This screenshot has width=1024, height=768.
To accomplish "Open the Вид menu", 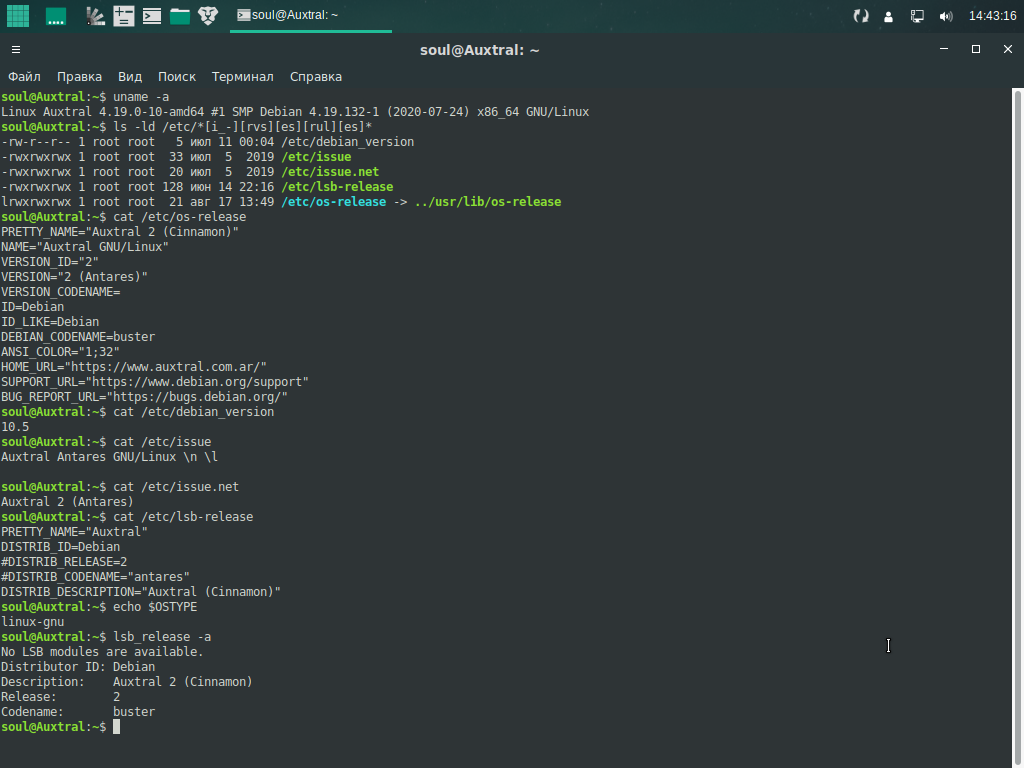I will 129,76.
